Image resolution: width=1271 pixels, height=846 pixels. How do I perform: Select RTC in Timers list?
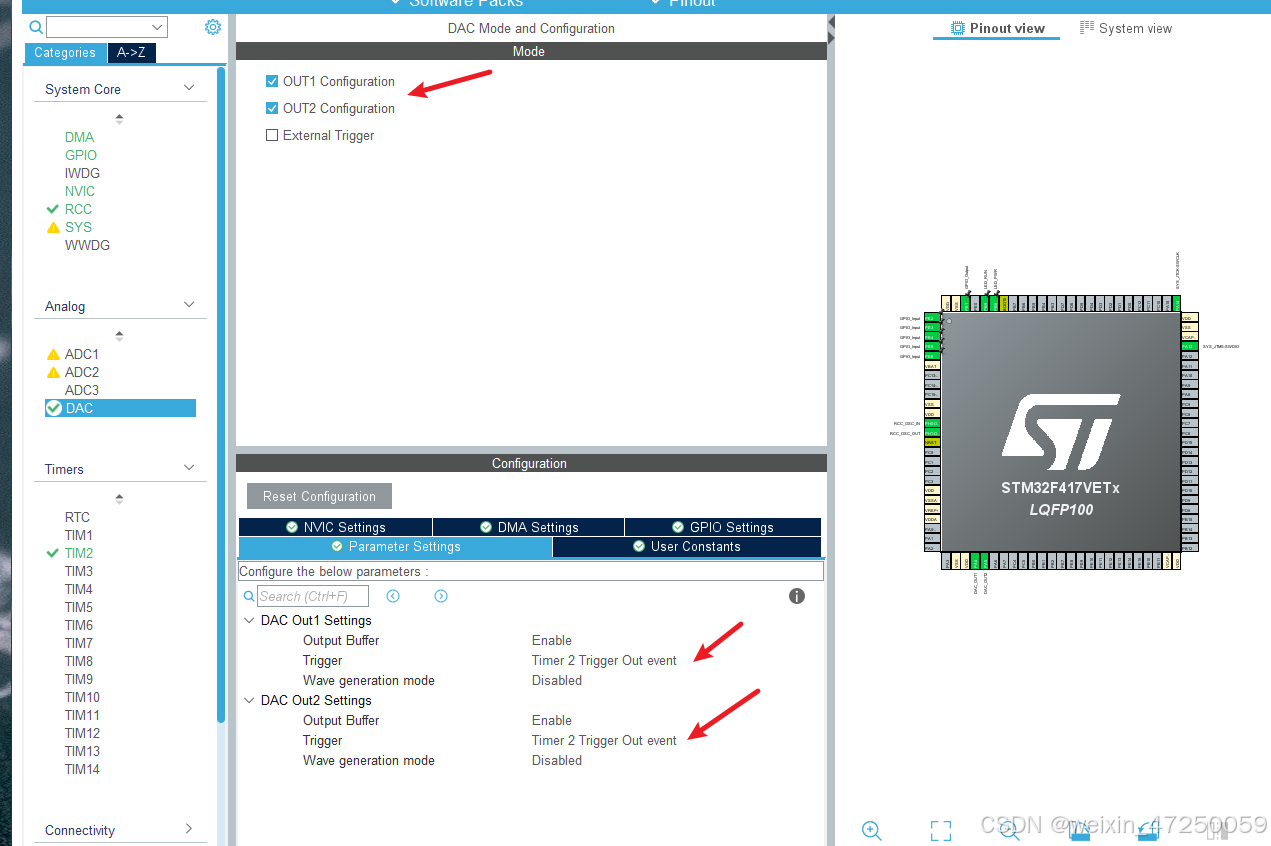pyautogui.click(x=78, y=517)
